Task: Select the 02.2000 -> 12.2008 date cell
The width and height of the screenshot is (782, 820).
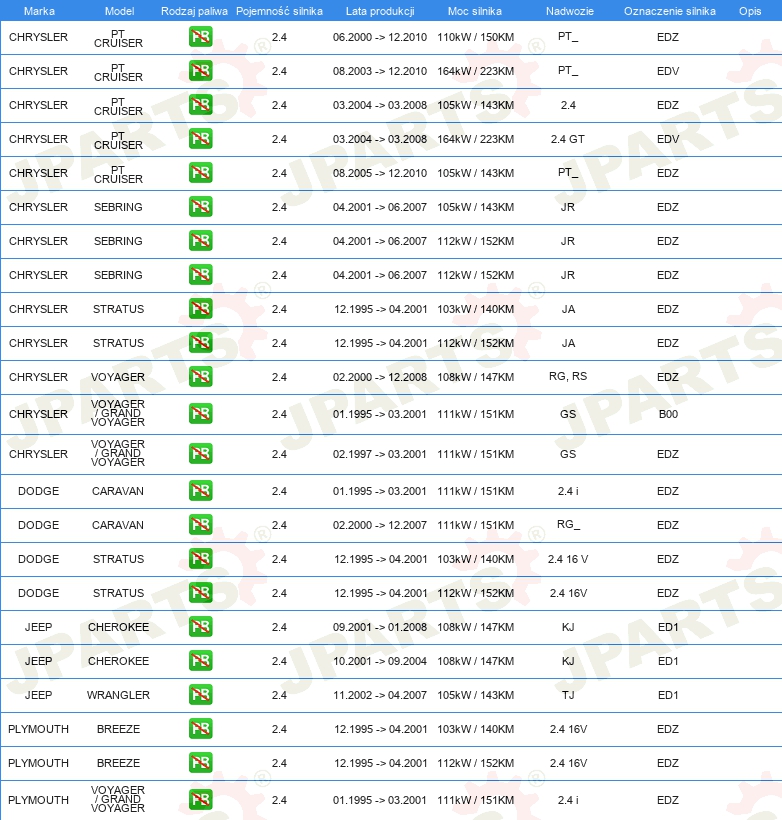Action: [380, 377]
